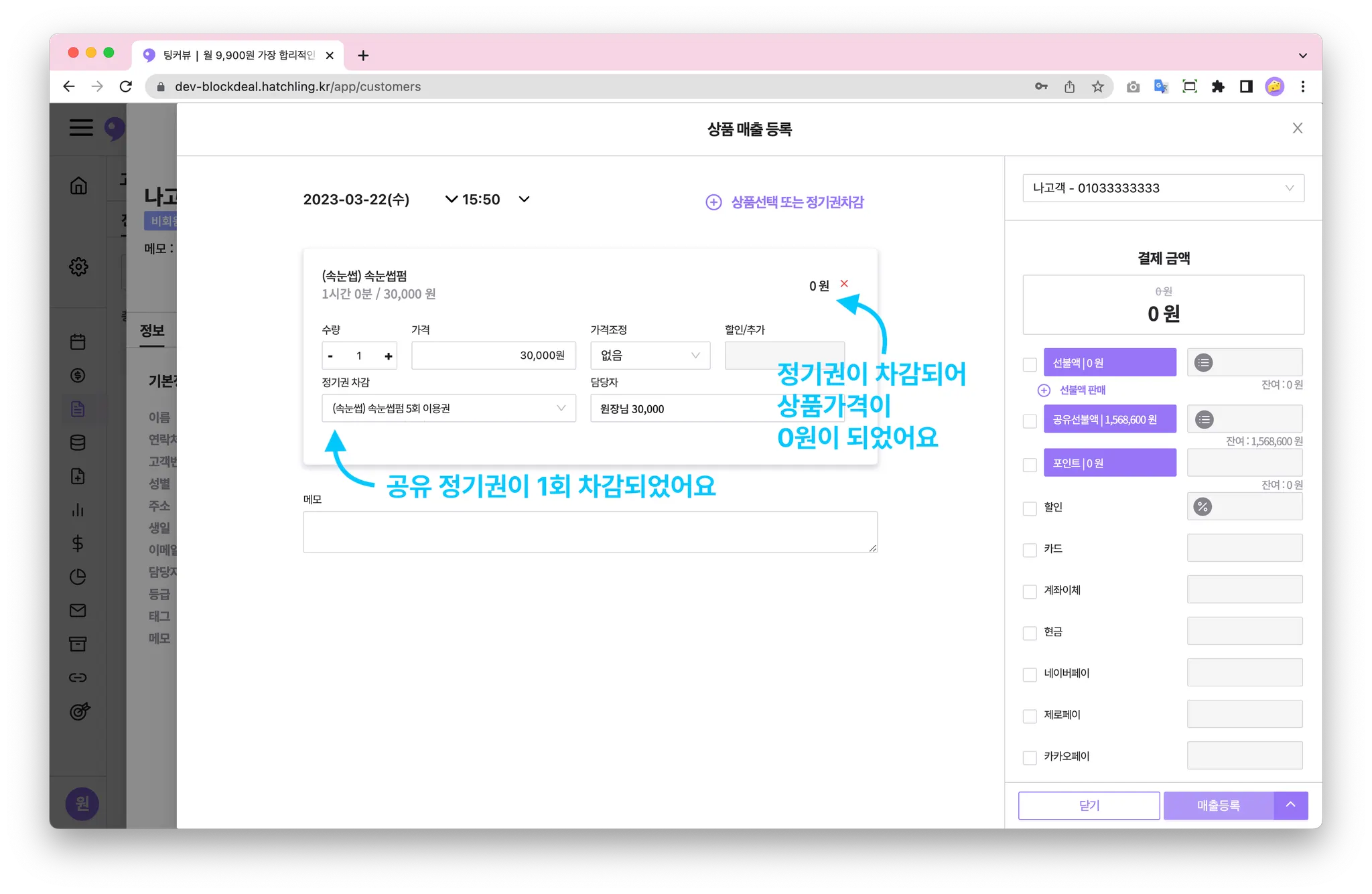The width and height of the screenshot is (1372, 894).
Task: Click the percent icon in 할인 field
Action: coord(1203,507)
